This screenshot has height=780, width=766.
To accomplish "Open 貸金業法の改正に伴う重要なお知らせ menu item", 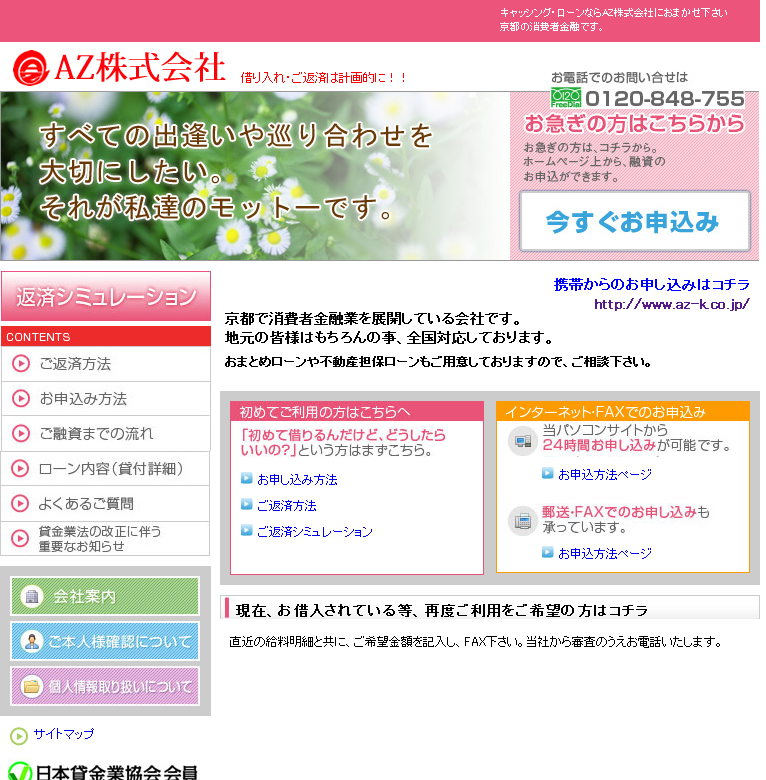I will tap(105, 538).
